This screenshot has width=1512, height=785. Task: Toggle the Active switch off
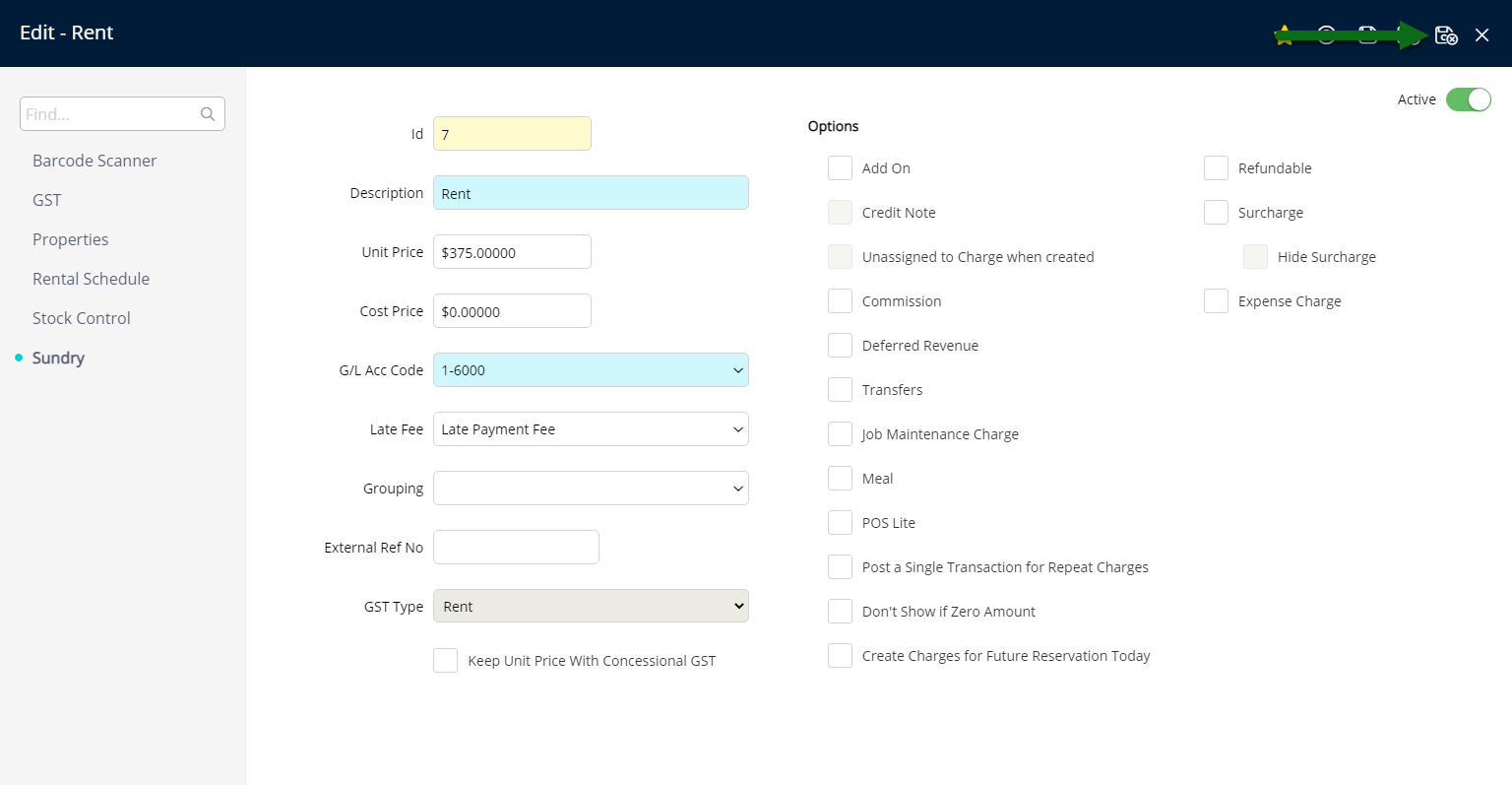tap(1469, 99)
